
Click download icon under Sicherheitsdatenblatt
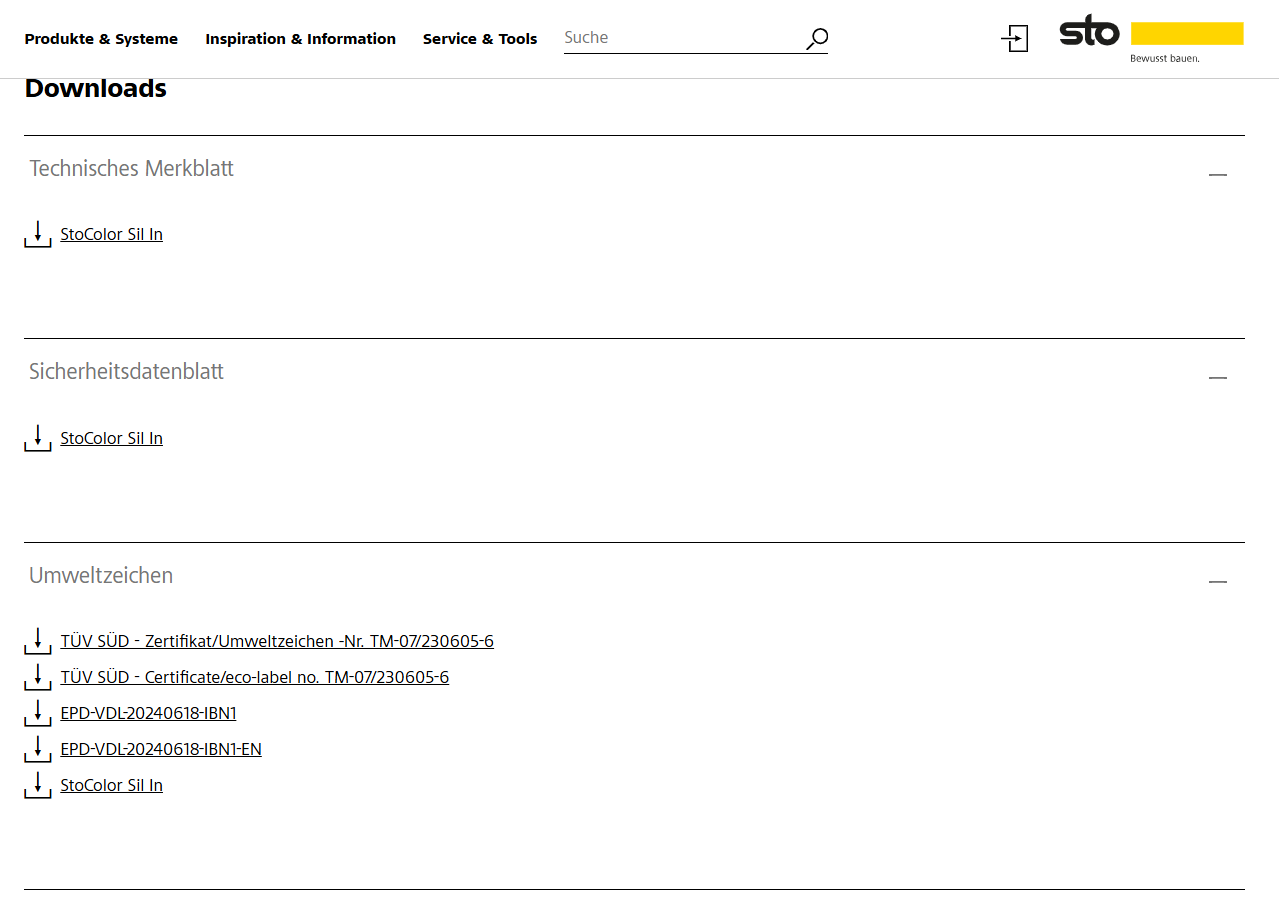[37, 438]
